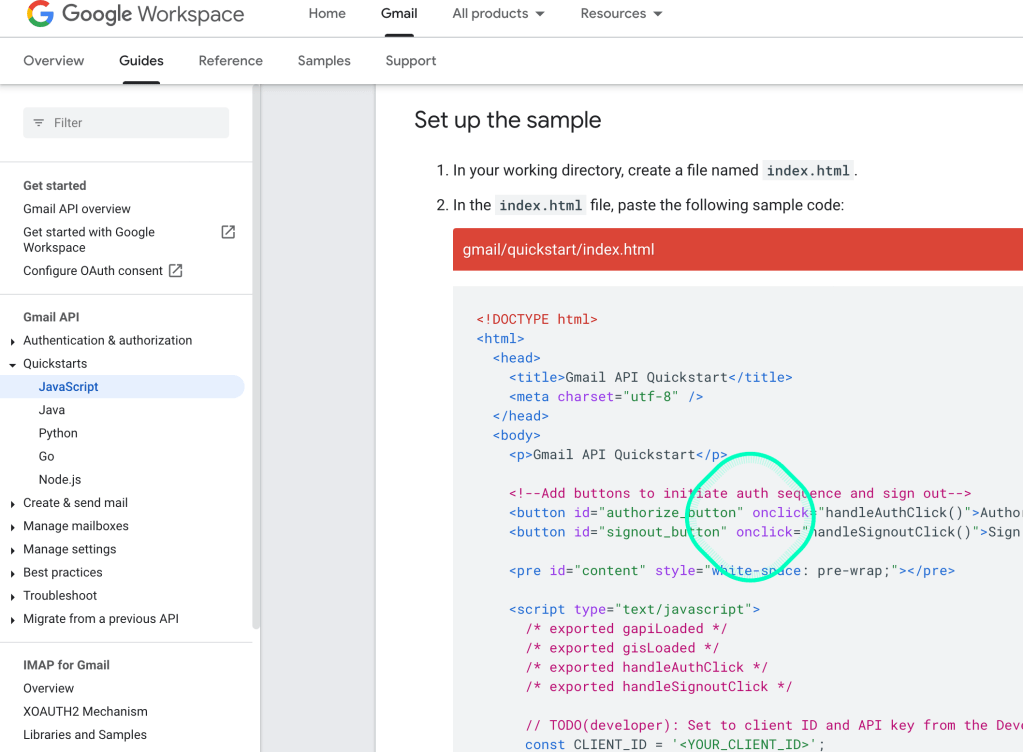Click the exported handleSignoutClick comment line

[x=658, y=686]
